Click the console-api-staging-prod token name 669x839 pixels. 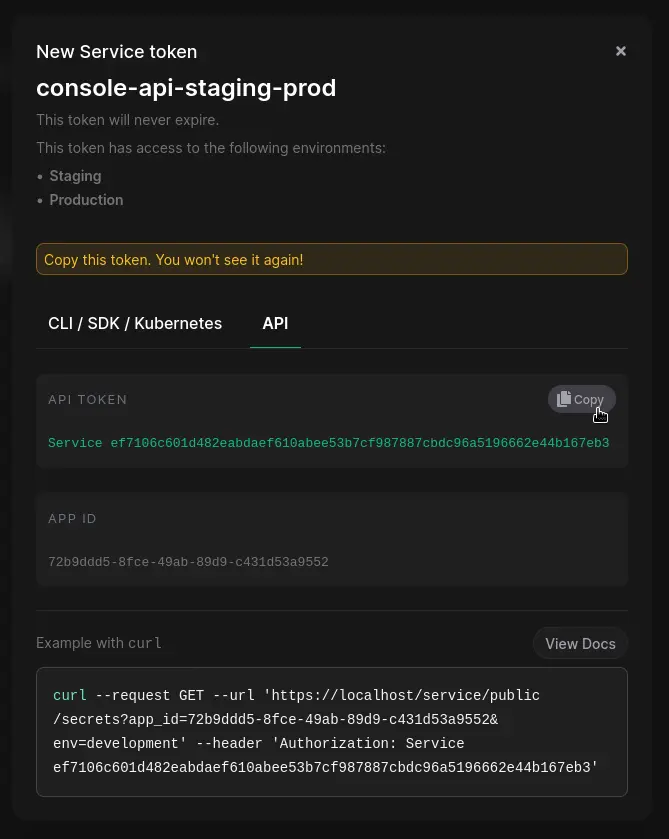pyautogui.click(x=186, y=88)
